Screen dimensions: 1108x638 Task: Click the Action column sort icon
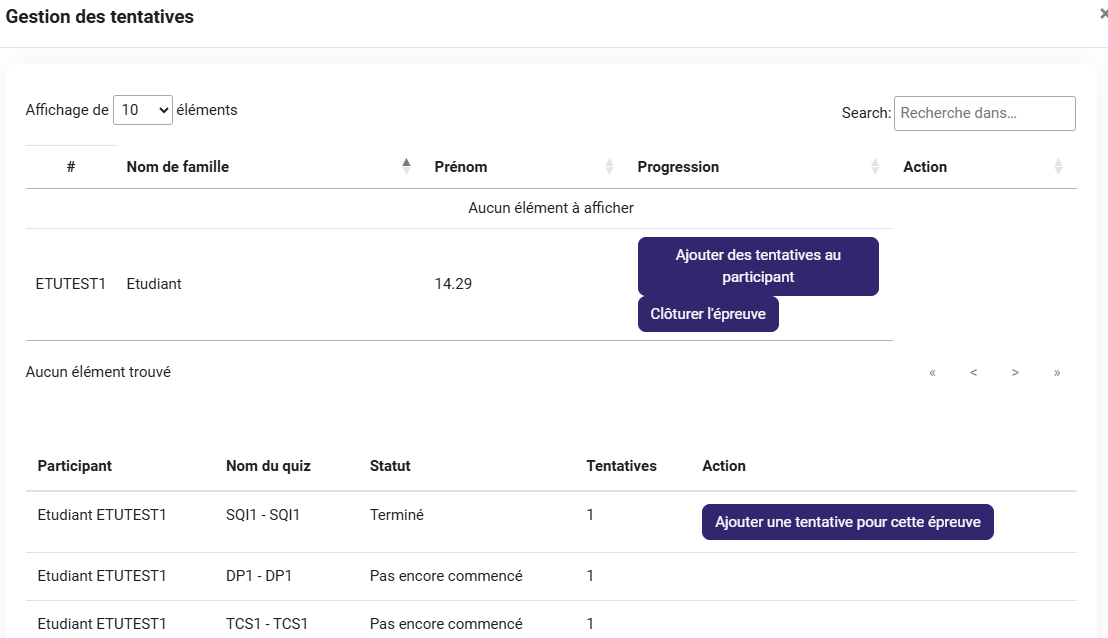pyautogui.click(x=1058, y=167)
